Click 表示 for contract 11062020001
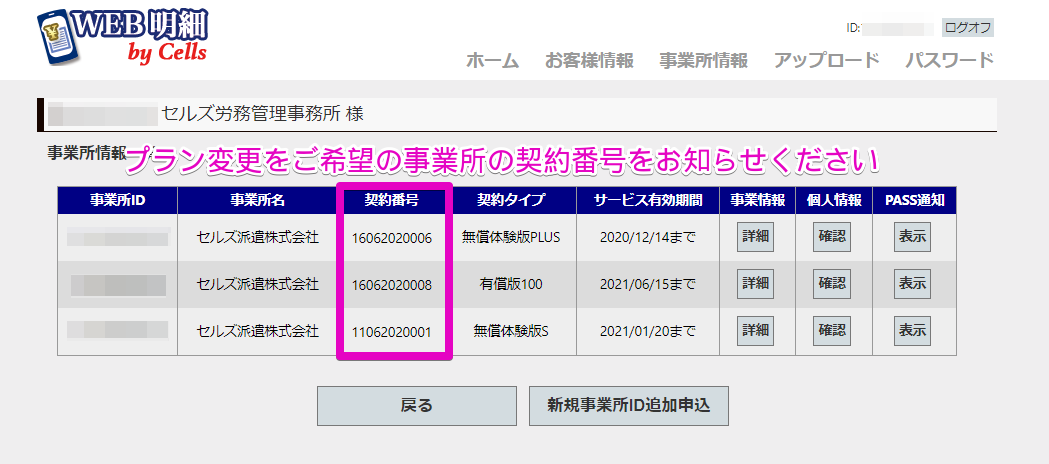This screenshot has height=464, width=1049. tap(913, 330)
